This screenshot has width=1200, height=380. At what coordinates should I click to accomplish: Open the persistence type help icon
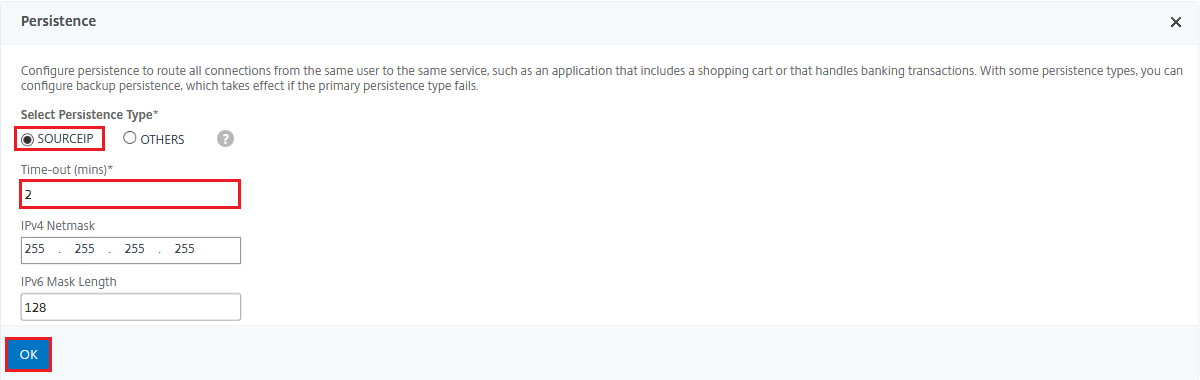point(226,139)
